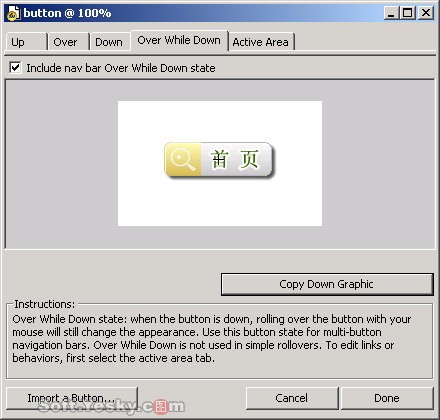Click the Copy Down Graphic button
The width and height of the screenshot is (440, 420).
tap(327, 284)
